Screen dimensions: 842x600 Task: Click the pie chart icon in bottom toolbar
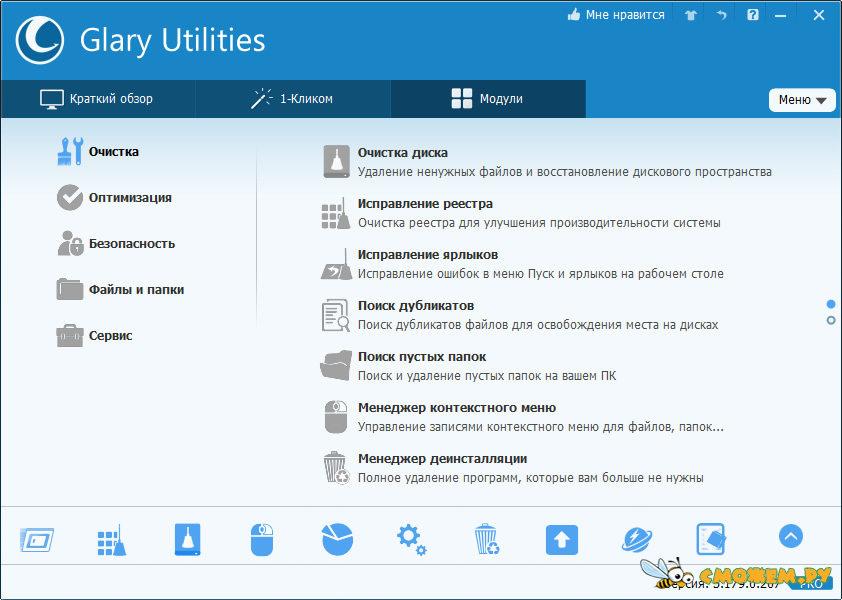pyautogui.click(x=337, y=539)
